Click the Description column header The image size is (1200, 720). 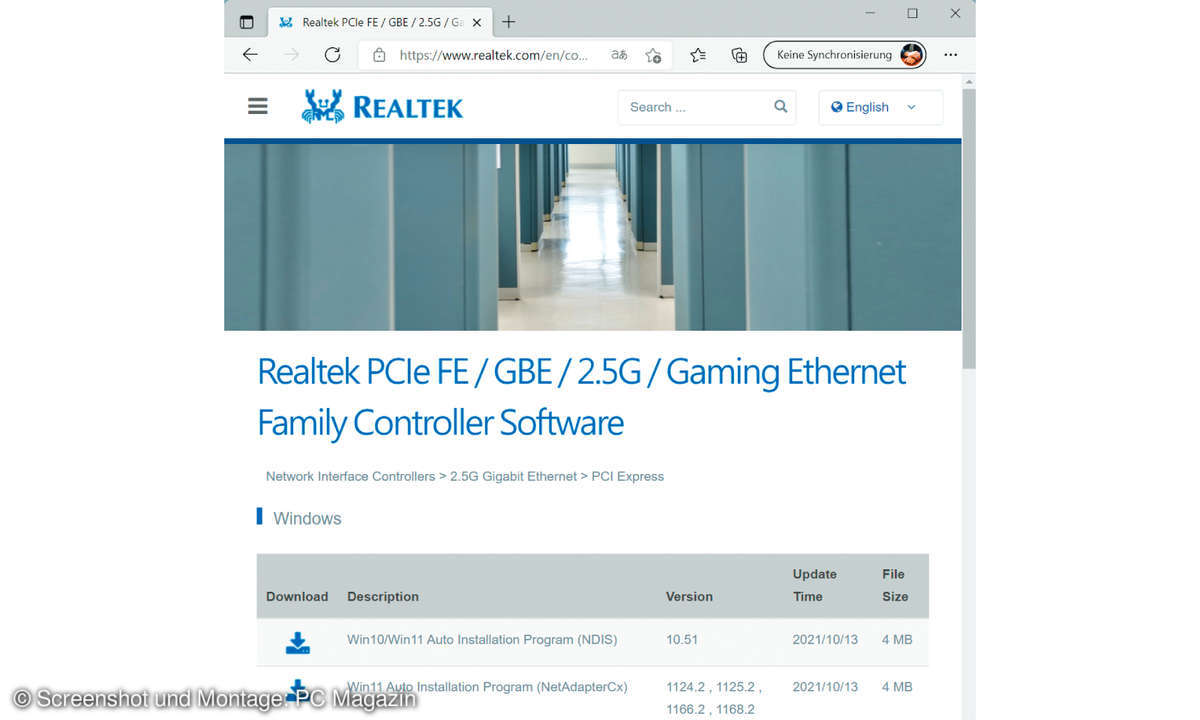[x=383, y=596]
